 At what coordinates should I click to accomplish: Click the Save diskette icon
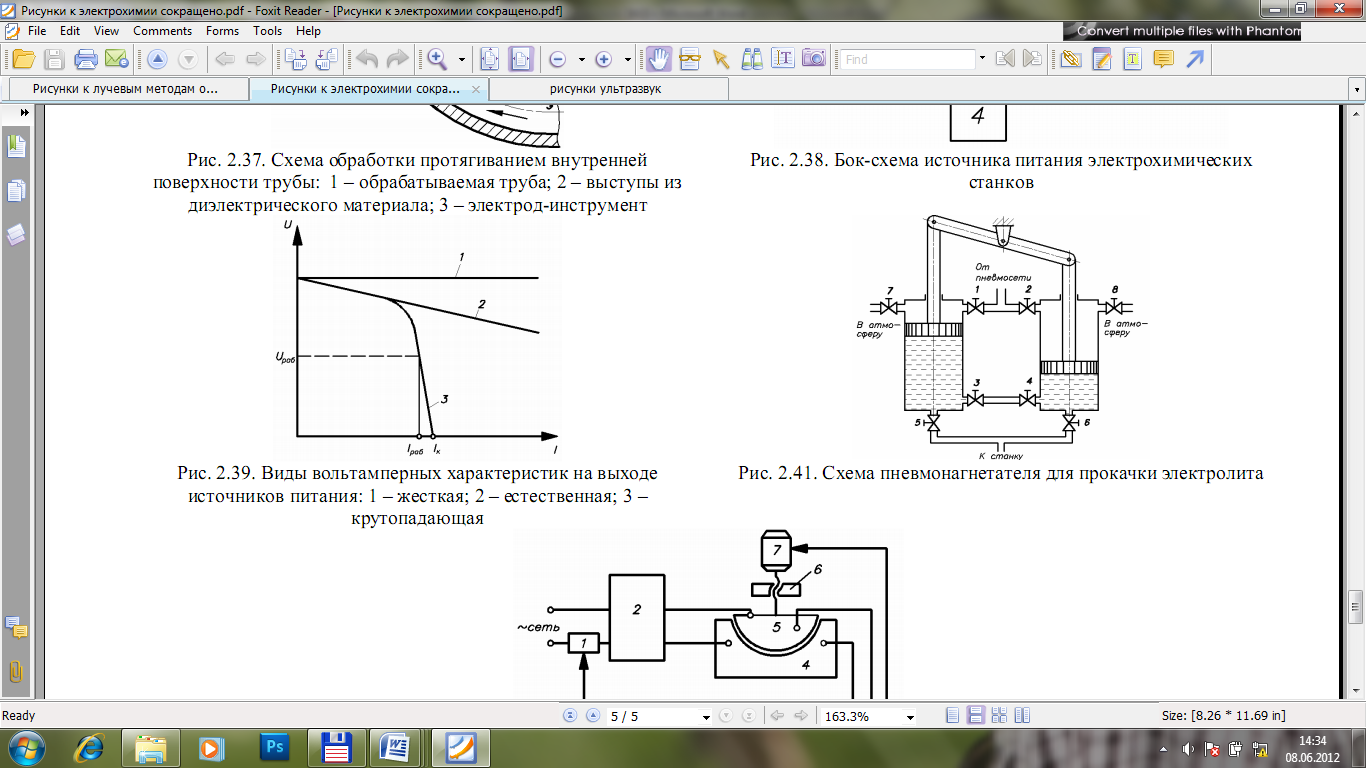point(55,59)
